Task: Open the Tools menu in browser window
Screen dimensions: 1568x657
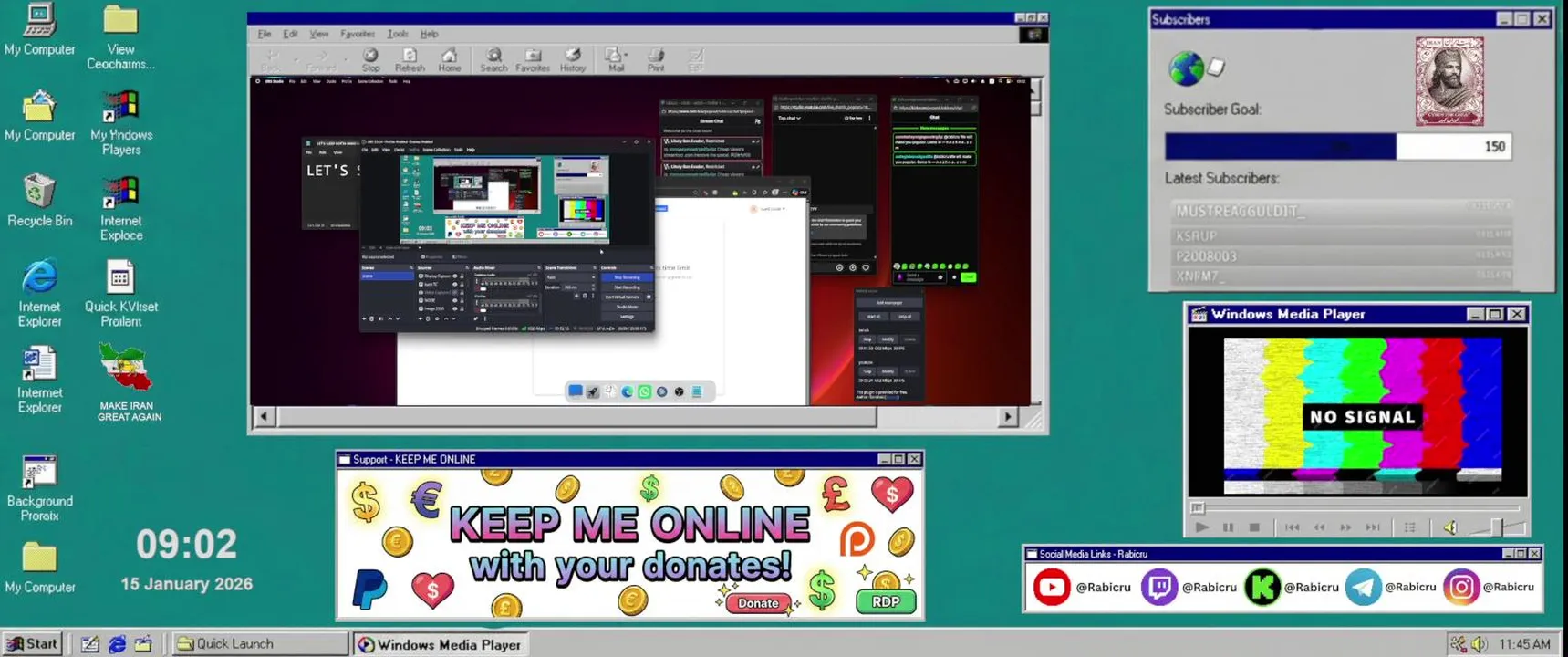Action: click(398, 34)
